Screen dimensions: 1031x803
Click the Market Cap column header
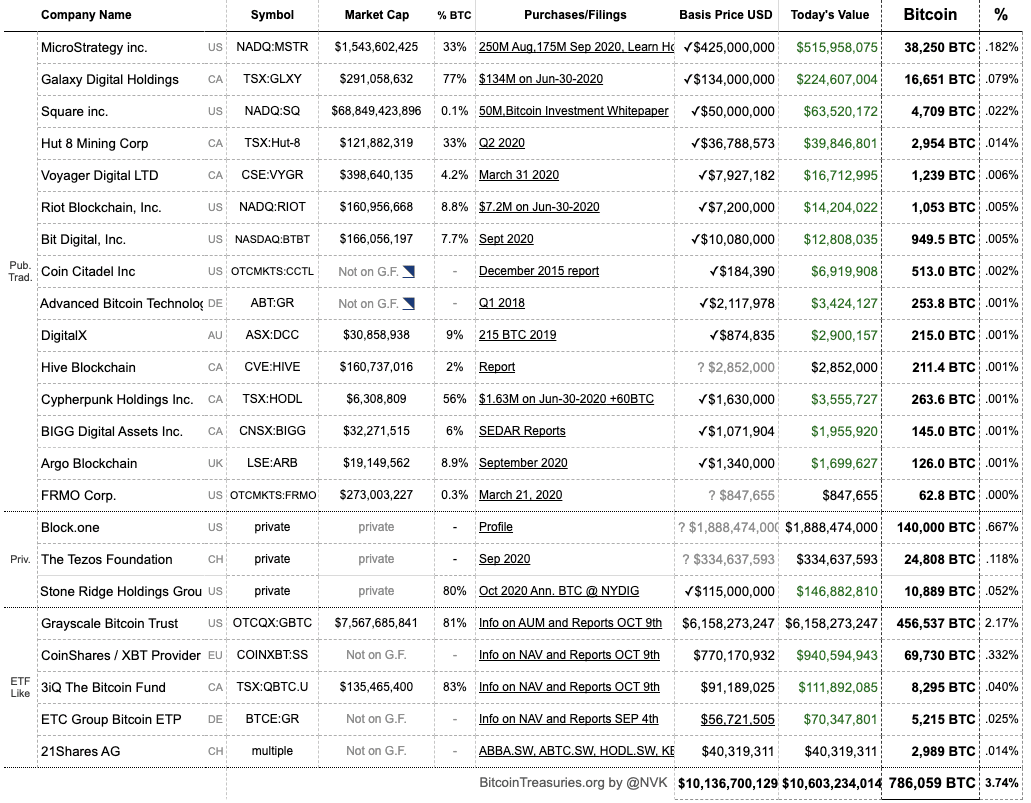pyautogui.click(x=377, y=14)
